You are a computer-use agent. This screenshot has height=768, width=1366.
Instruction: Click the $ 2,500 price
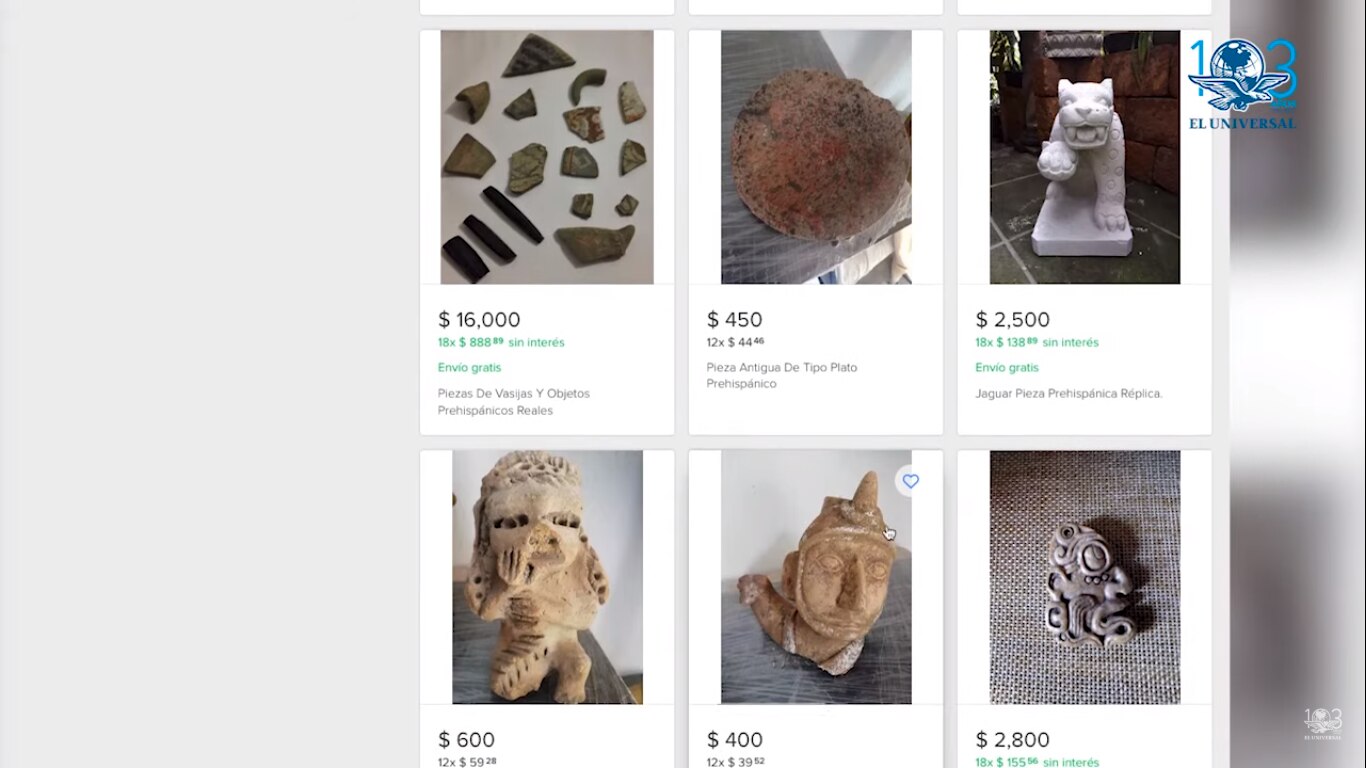(1012, 320)
